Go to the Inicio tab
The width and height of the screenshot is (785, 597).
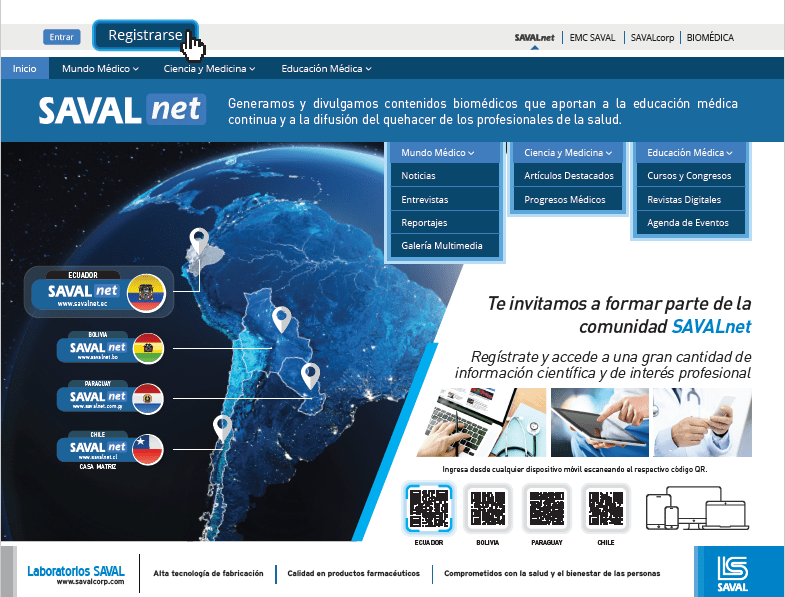[25, 69]
